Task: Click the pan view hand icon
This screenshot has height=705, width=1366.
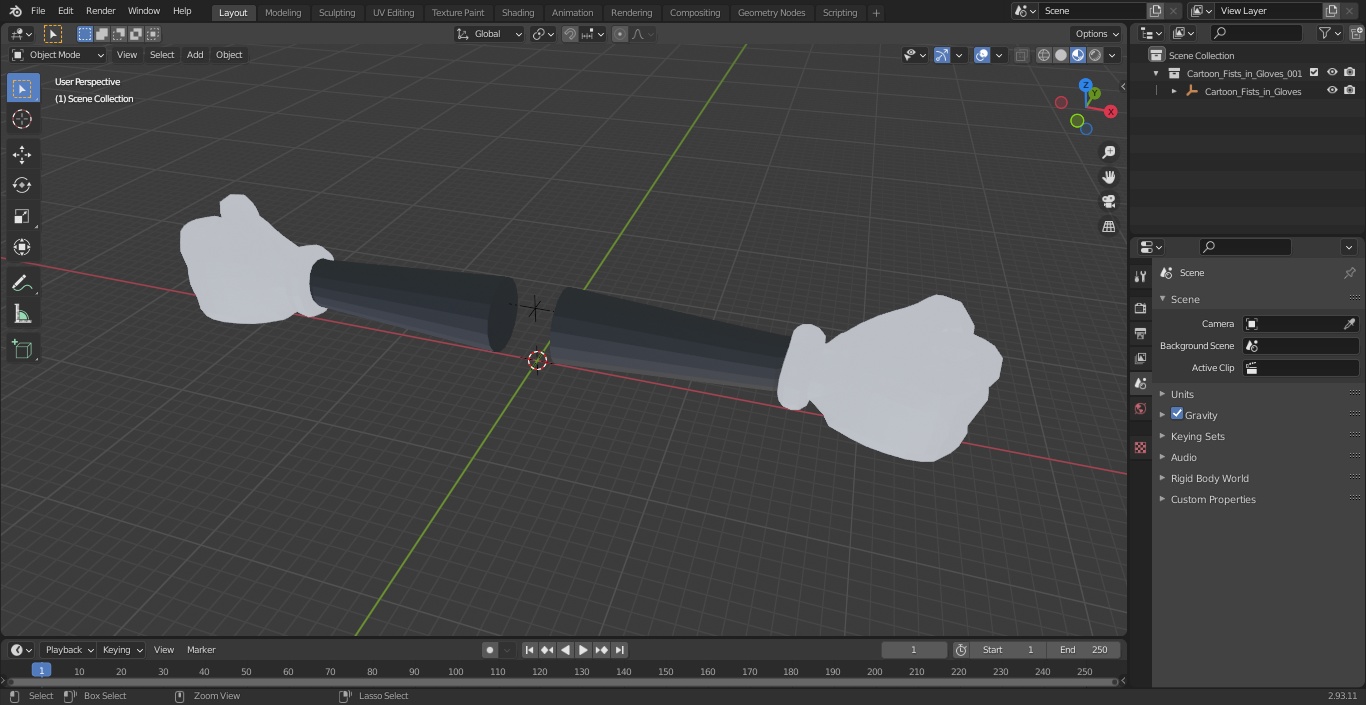Action: [x=1108, y=177]
